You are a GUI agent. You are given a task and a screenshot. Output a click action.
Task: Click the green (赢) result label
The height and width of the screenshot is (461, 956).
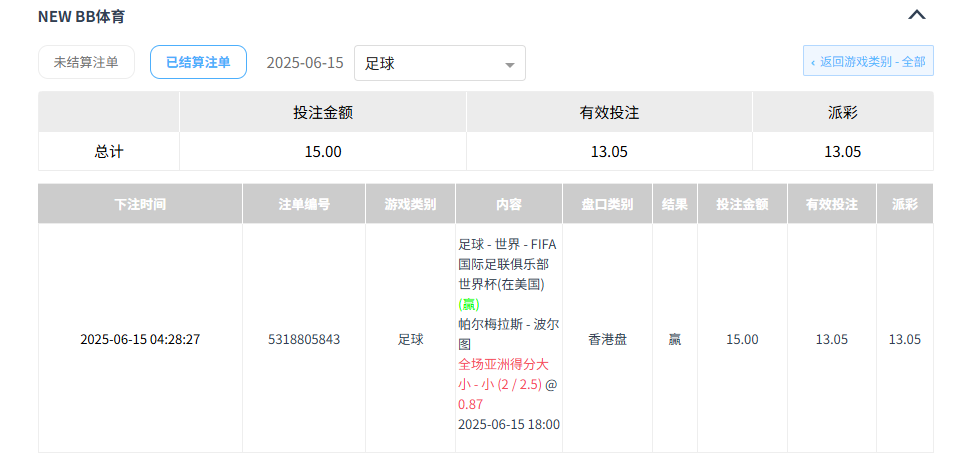click(469, 304)
